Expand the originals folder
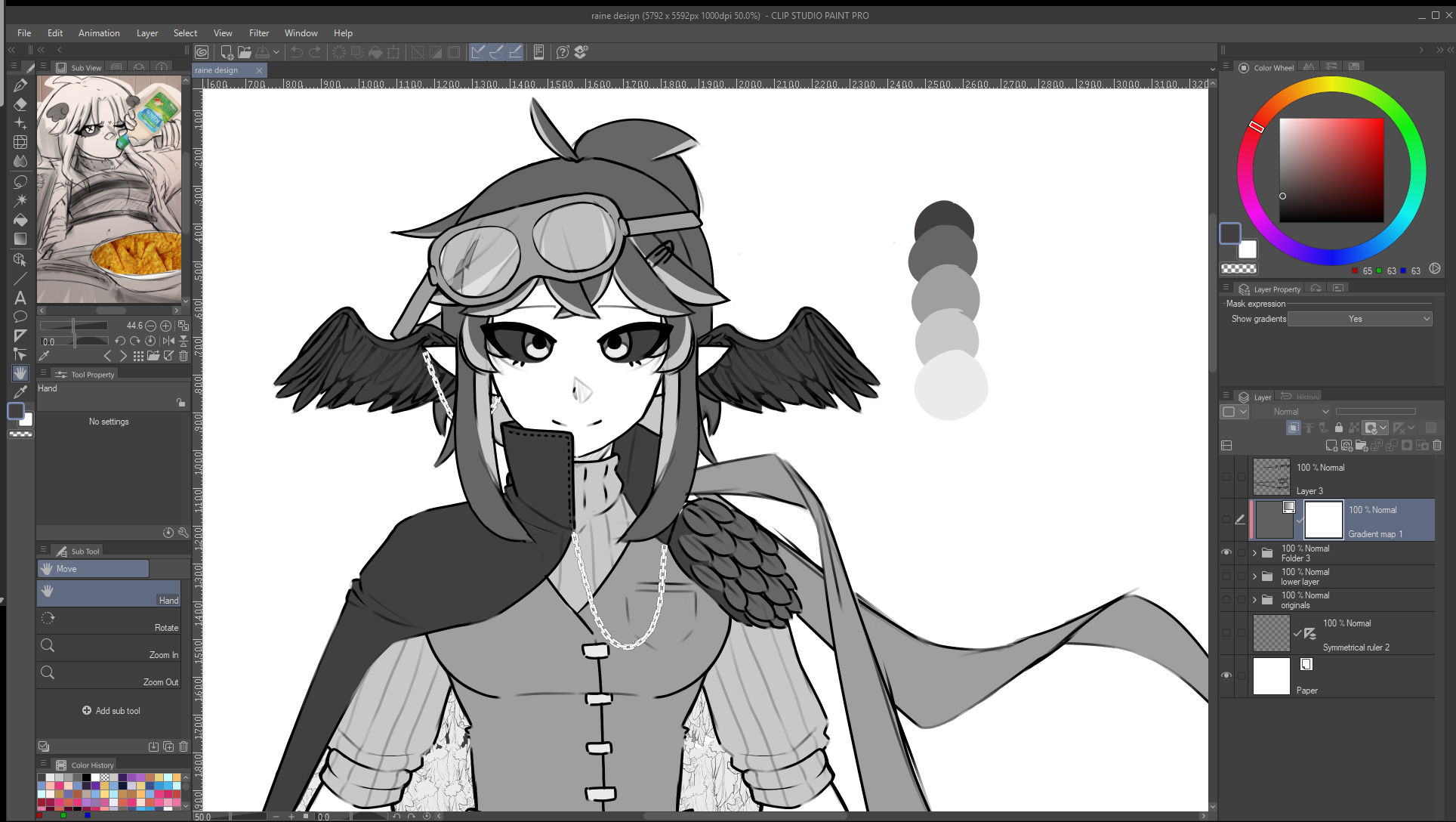Image resolution: width=1456 pixels, height=822 pixels. [x=1255, y=600]
